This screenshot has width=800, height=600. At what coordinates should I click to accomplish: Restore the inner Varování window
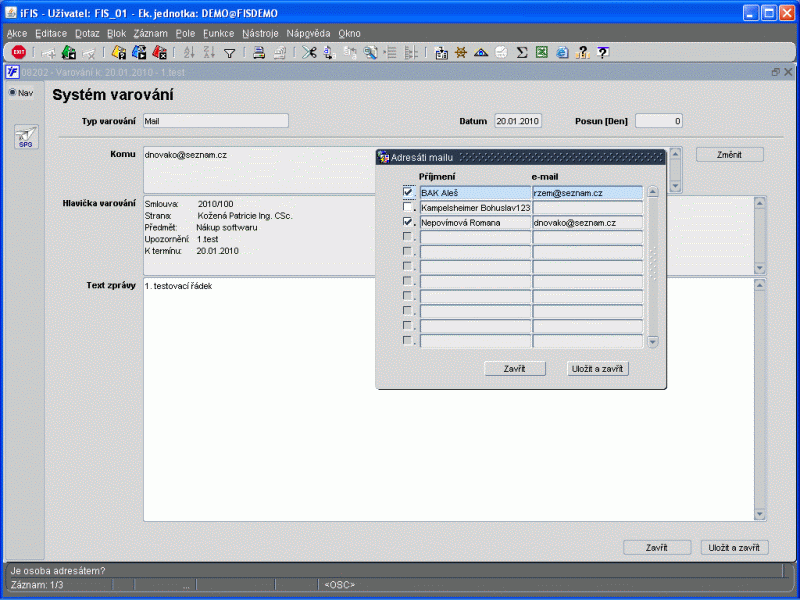(776, 72)
